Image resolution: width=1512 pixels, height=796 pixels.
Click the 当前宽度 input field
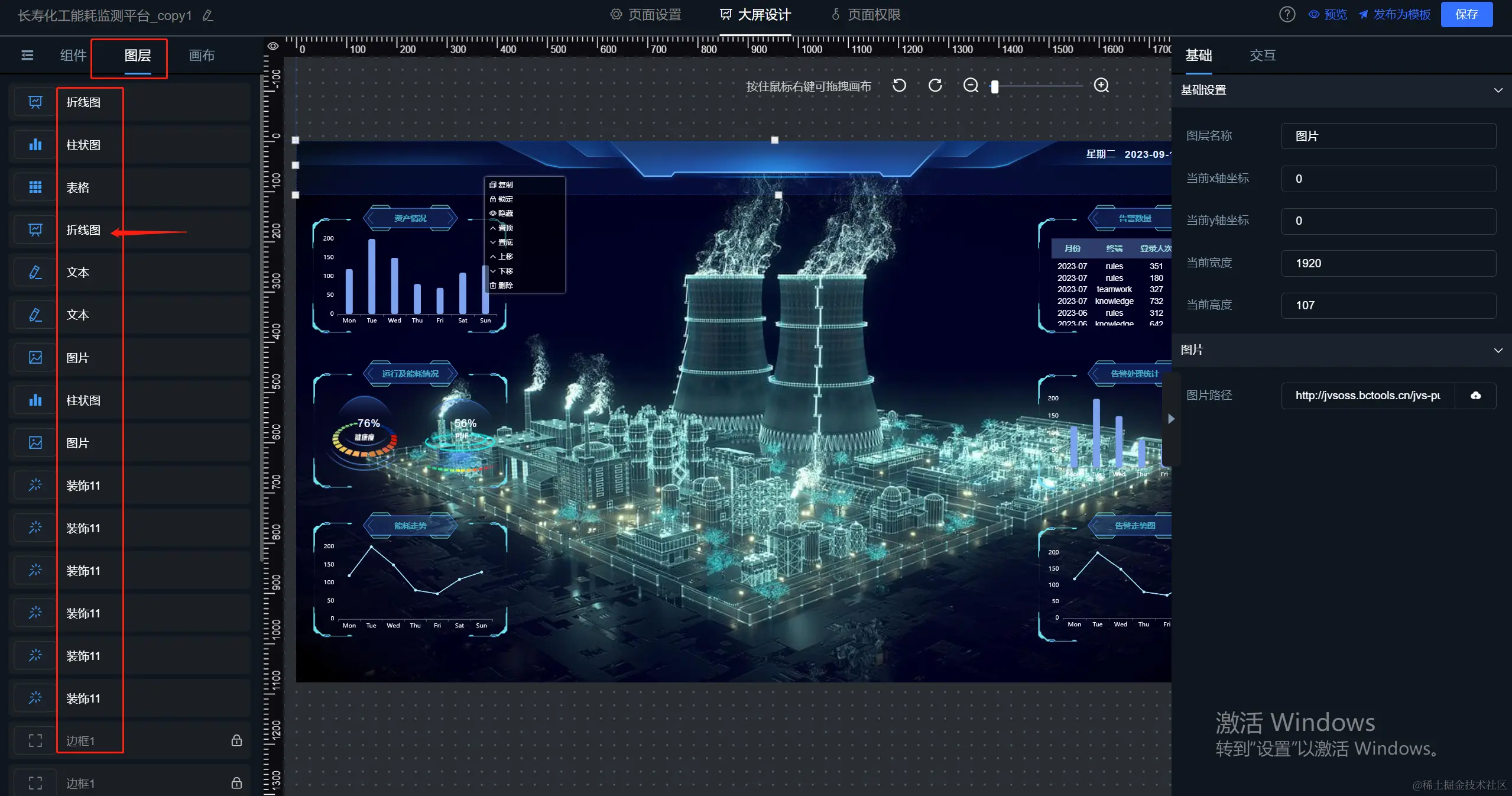click(1388, 263)
